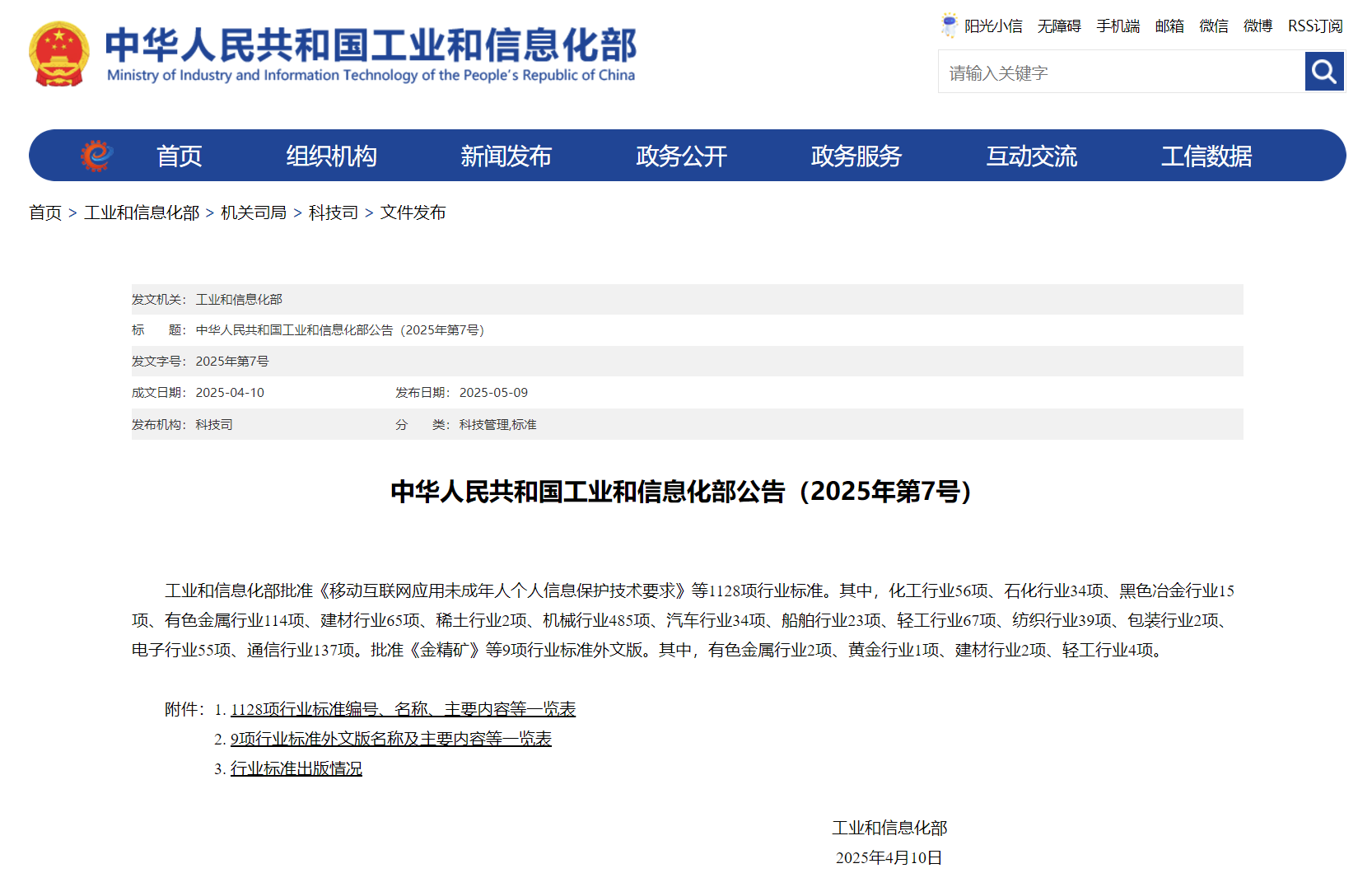This screenshot has width=1372, height=887.
Task: Open the 互动交流 menu
Action: click(1032, 155)
